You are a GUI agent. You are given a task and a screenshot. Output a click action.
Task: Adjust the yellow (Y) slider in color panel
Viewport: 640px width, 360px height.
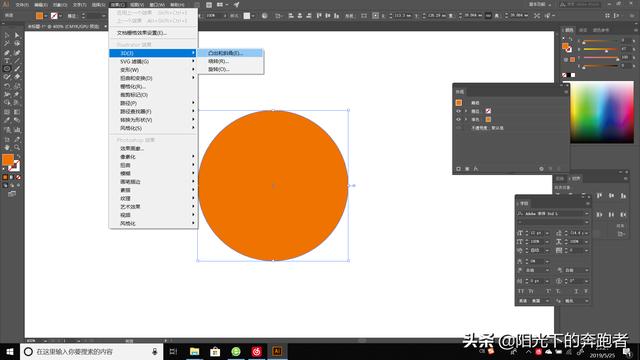pos(600,58)
